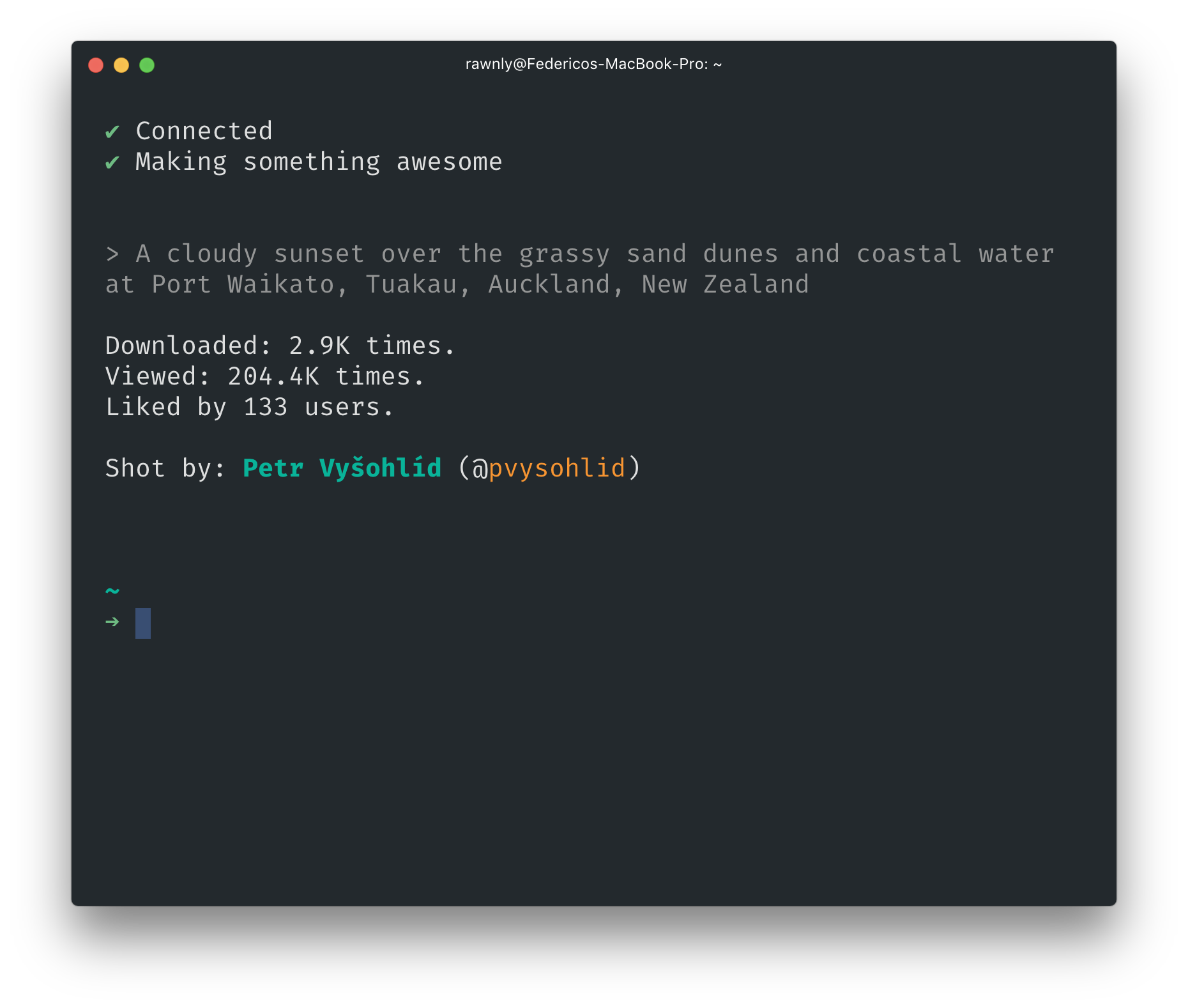The image size is (1188, 1008).
Task: Select the green prompt arrow icon
Action: [x=112, y=620]
